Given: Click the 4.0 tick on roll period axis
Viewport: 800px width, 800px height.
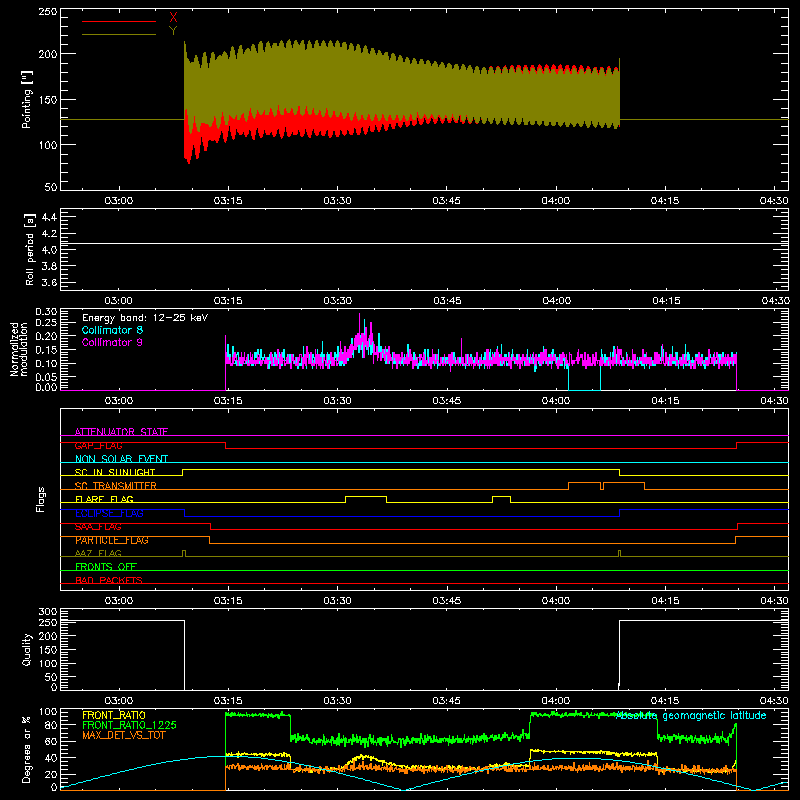Looking at the screenshot, I should click(x=49, y=249).
